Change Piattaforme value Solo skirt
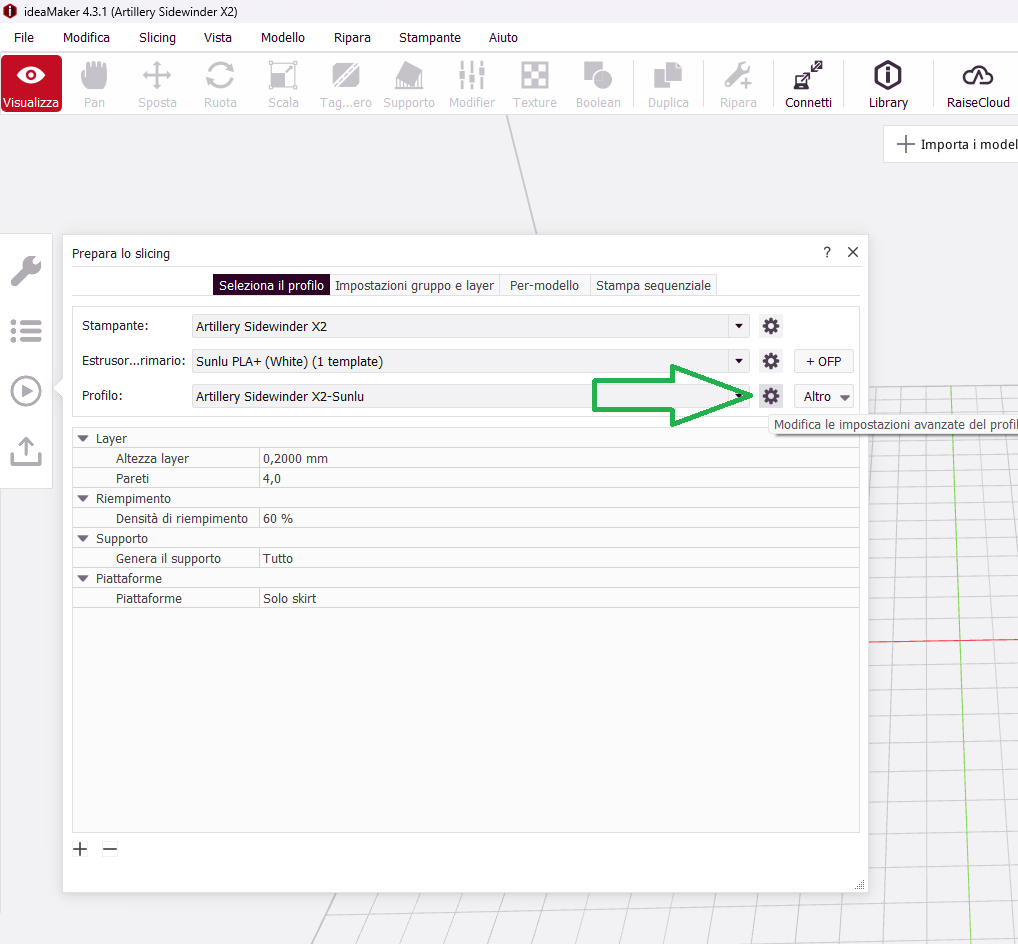Viewport: 1018px width, 944px height. [x=559, y=599]
